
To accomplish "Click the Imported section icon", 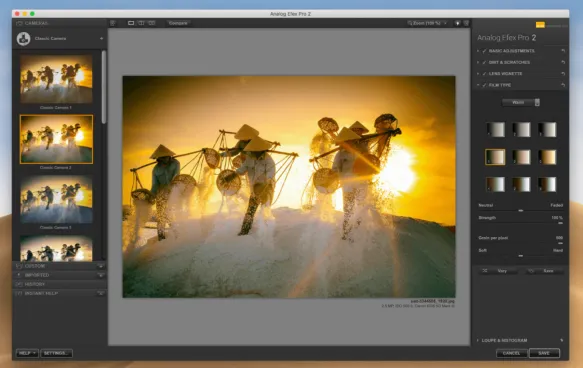I will 19,275.
